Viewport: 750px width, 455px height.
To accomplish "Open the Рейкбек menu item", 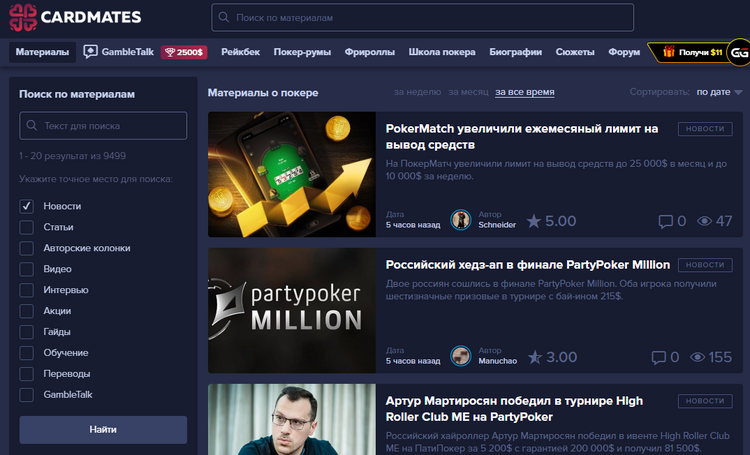I will (x=240, y=52).
